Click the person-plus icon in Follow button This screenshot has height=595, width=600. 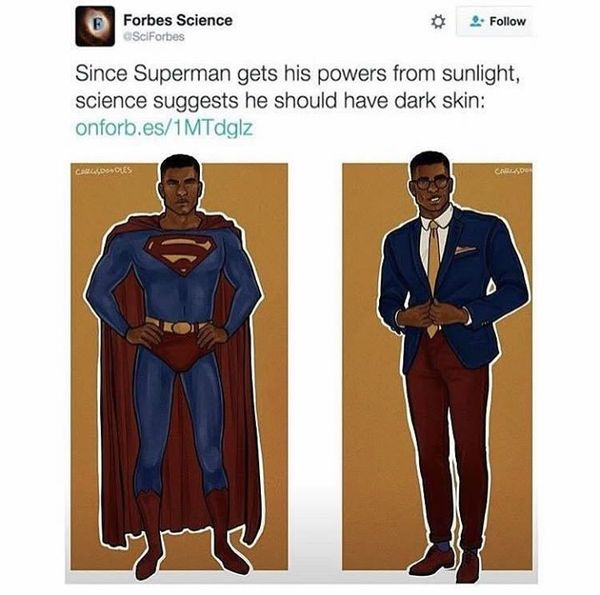tap(478, 21)
